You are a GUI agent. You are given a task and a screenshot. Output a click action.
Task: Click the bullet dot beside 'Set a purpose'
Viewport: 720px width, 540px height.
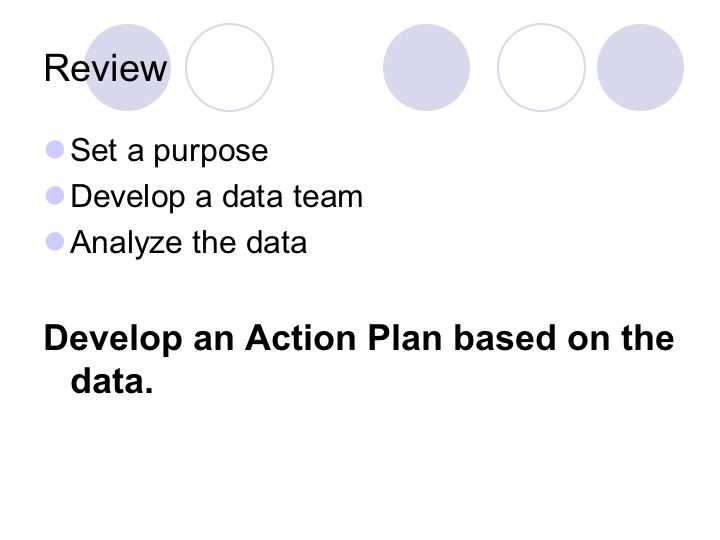pos(55,150)
